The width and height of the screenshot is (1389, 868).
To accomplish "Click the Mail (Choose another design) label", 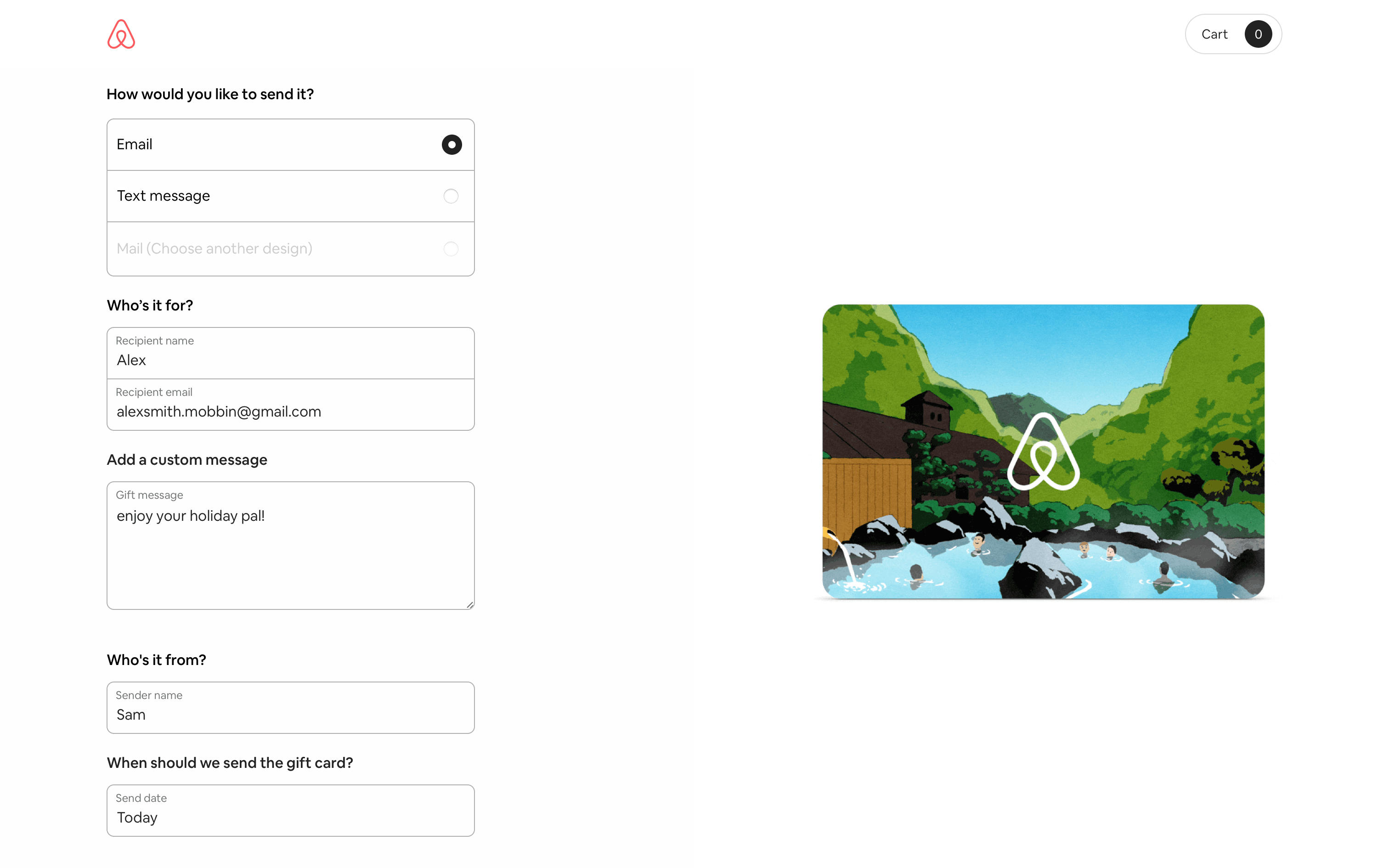I will [214, 248].
